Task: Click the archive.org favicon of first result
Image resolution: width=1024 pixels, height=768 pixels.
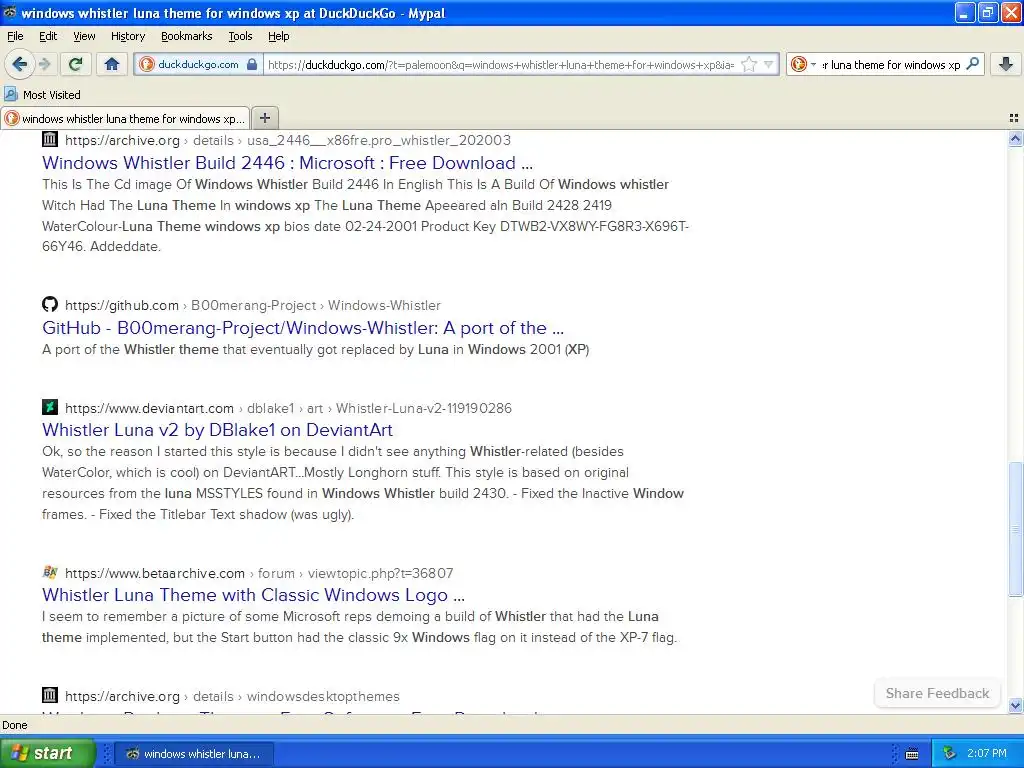Action: click(50, 138)
